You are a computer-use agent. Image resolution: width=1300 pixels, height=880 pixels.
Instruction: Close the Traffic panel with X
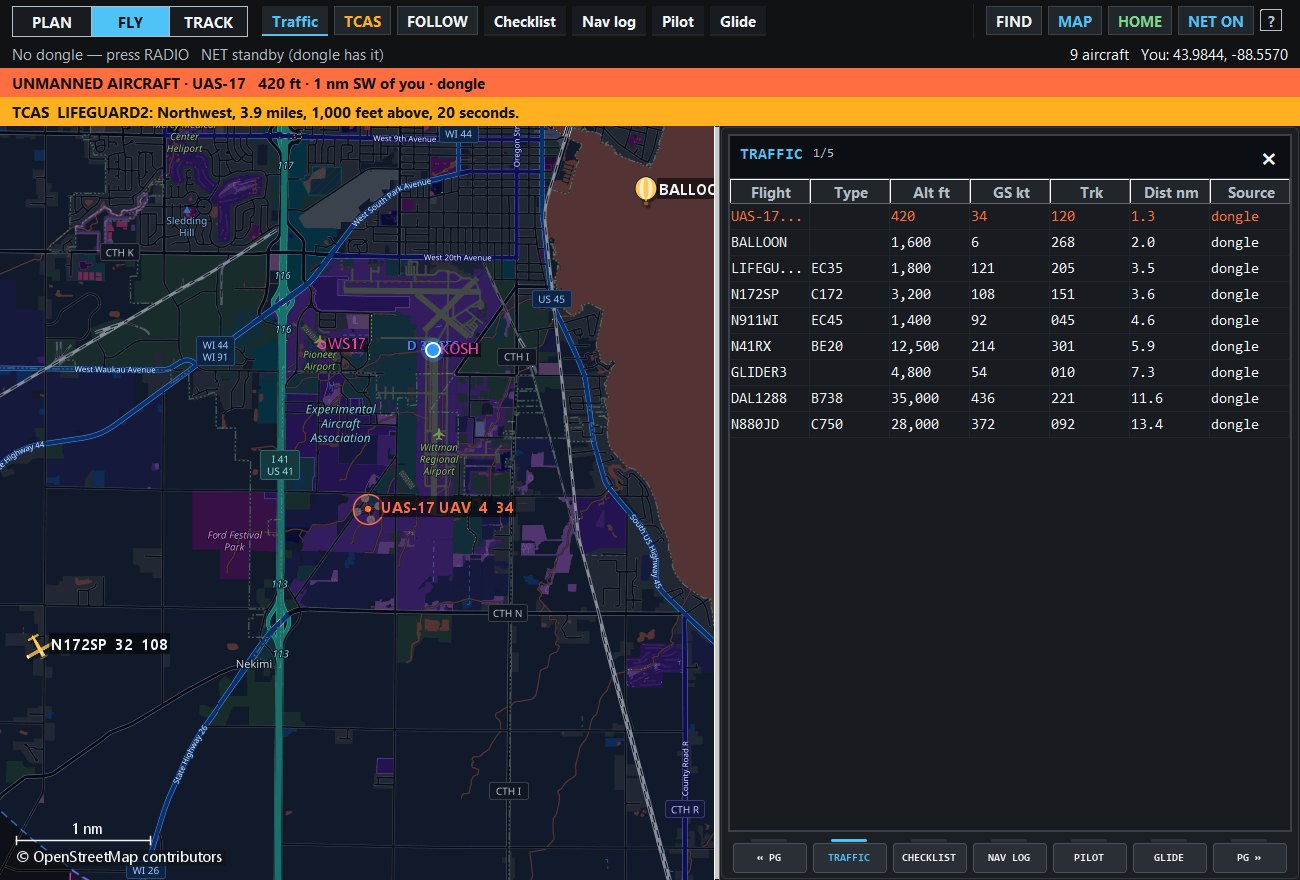coord(1269,159)
